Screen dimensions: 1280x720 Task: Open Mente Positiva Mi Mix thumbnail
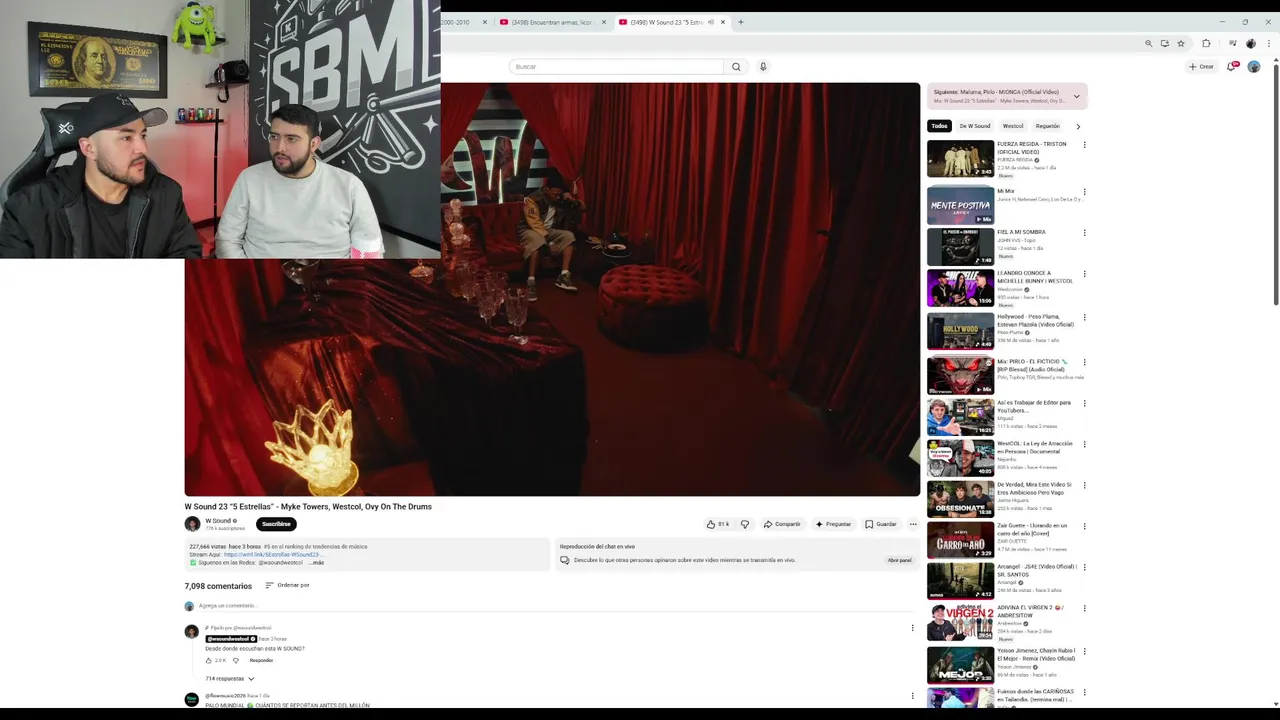tap(960, 205)
